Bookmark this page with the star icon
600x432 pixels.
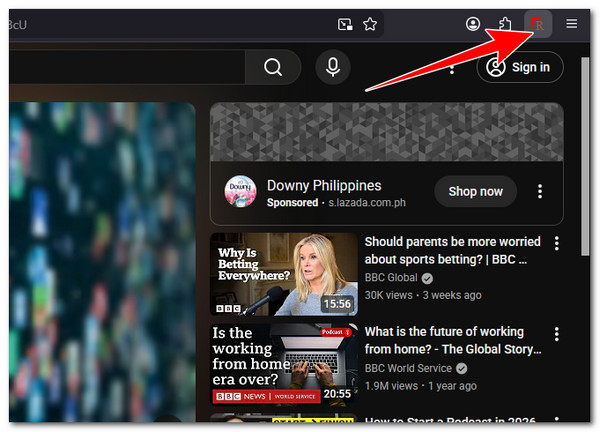(x=370, y=24)
